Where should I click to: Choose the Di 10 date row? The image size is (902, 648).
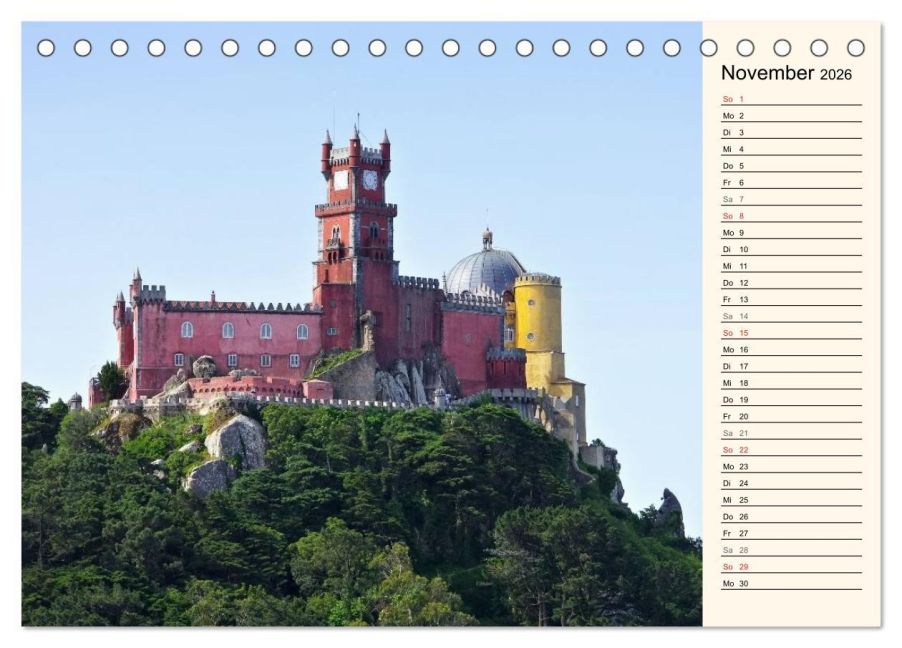point(792,249)
